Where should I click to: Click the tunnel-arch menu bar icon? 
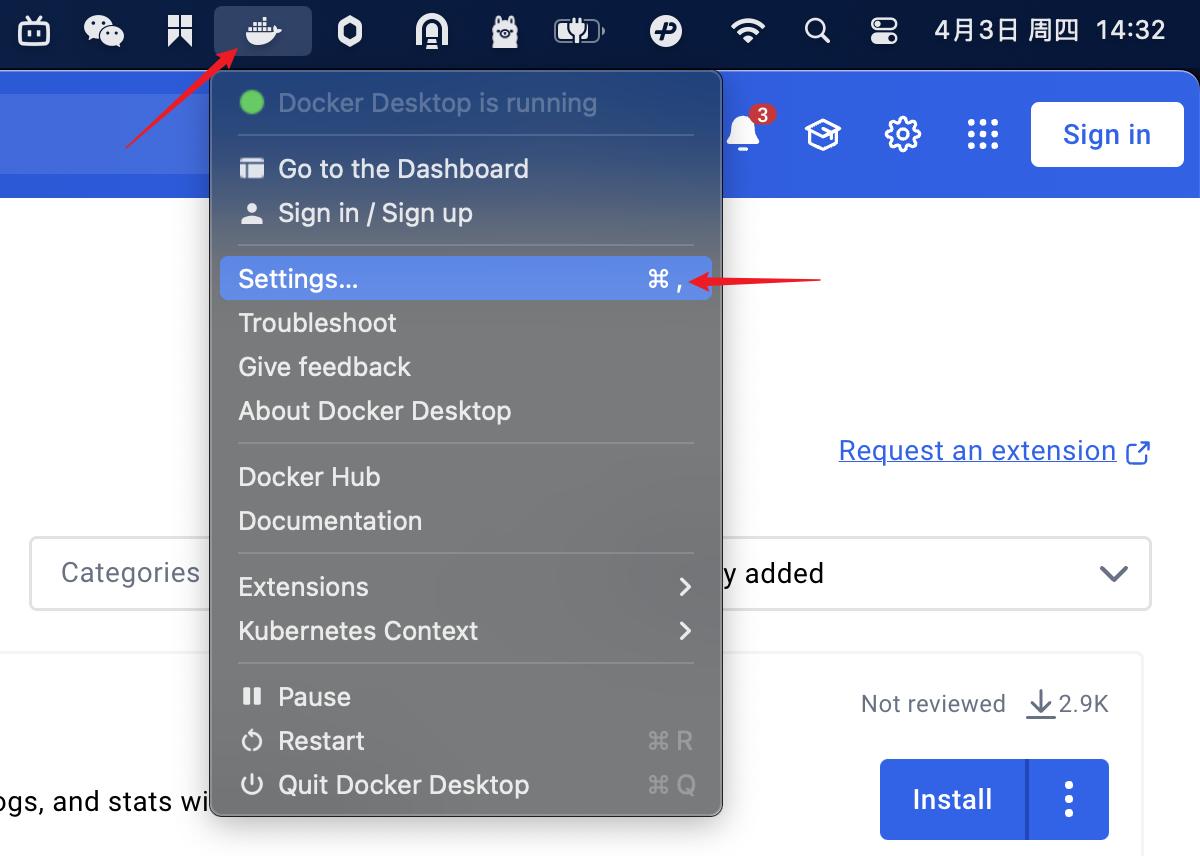(432, 32)
